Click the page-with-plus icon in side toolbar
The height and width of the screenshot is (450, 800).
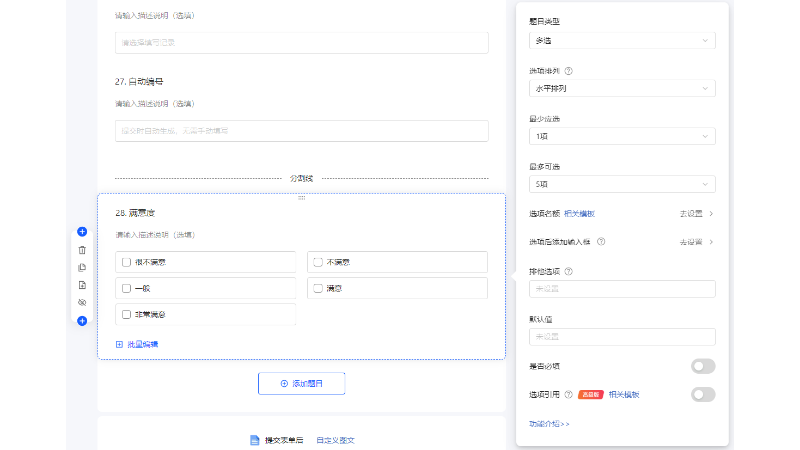coord(82,285)
